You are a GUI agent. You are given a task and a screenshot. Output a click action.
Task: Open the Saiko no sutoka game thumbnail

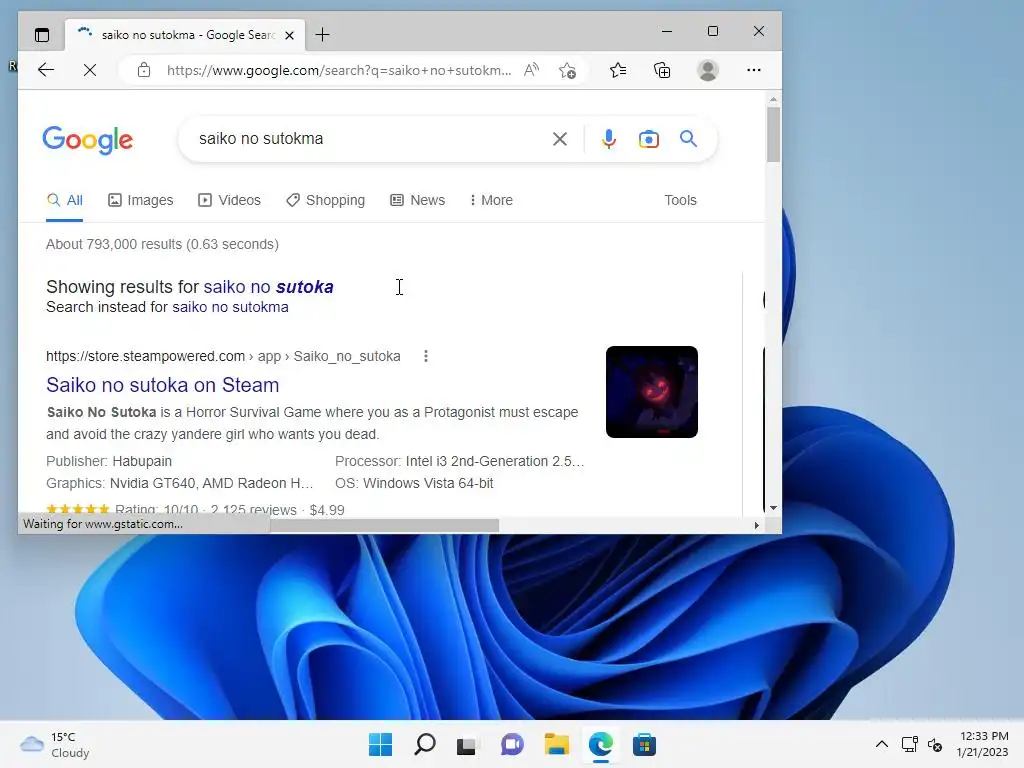[652, 392]
